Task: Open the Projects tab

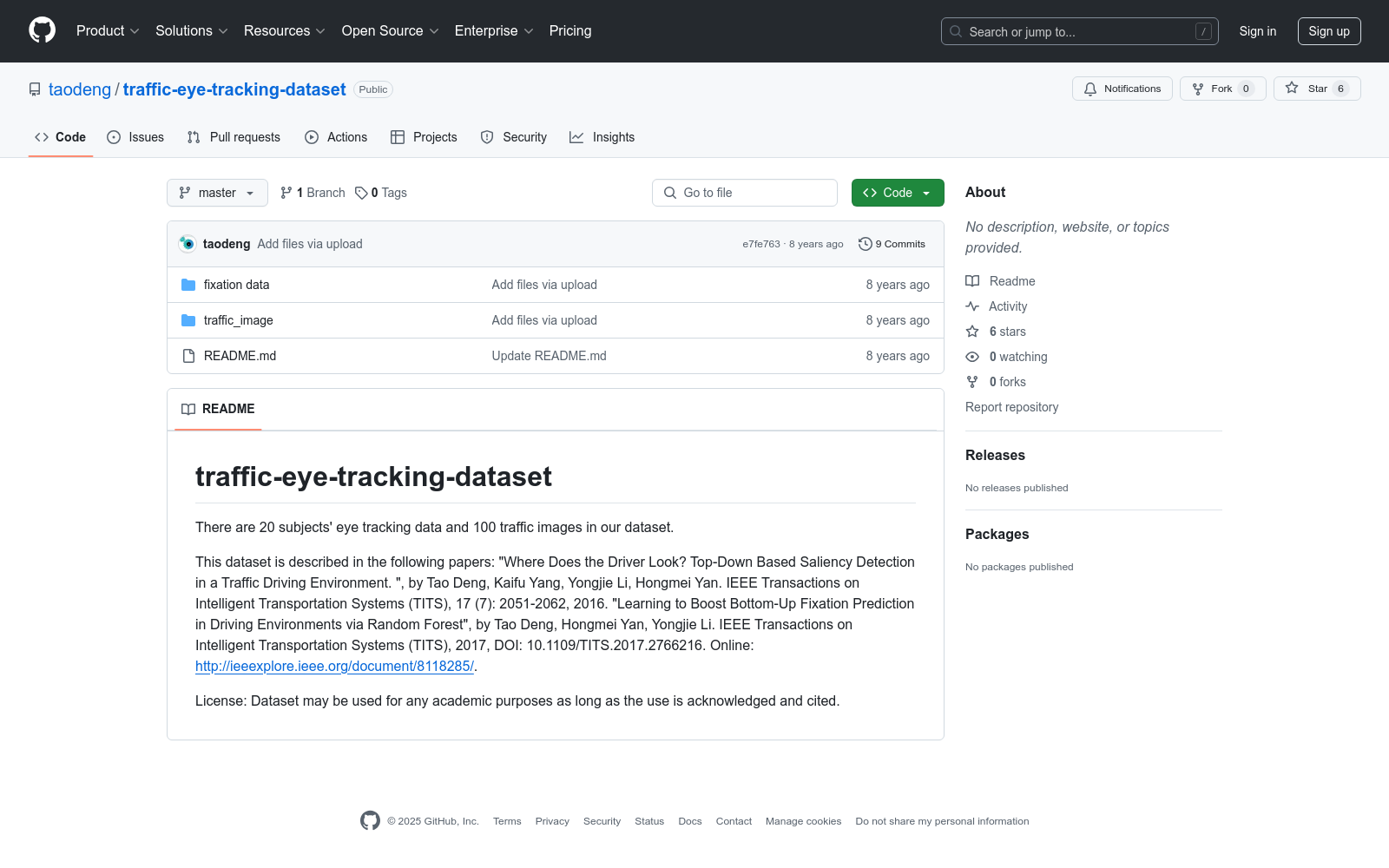Action: pos(424,137)
